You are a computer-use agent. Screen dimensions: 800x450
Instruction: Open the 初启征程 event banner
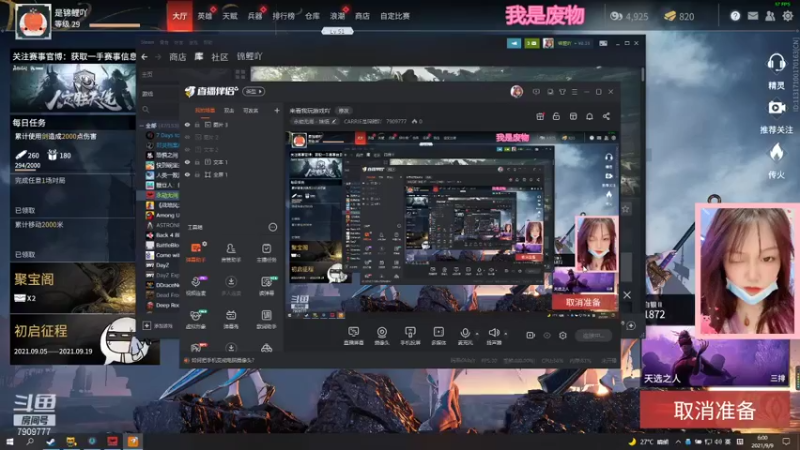[x=73, y=339]
